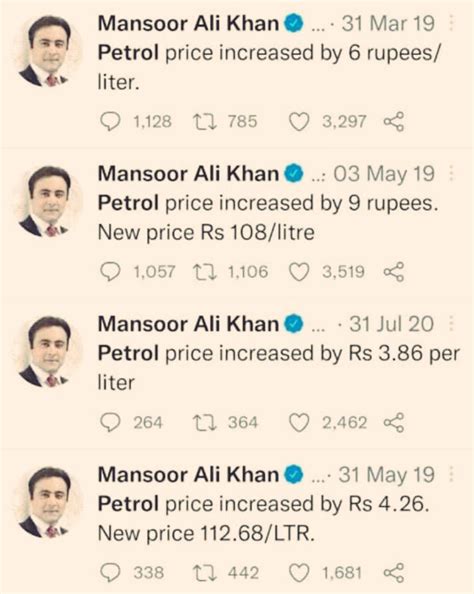The image size is (474, 594).
Task: Open profile photo on the 31 Jul 20 tweet
Action: pos(49,351)
